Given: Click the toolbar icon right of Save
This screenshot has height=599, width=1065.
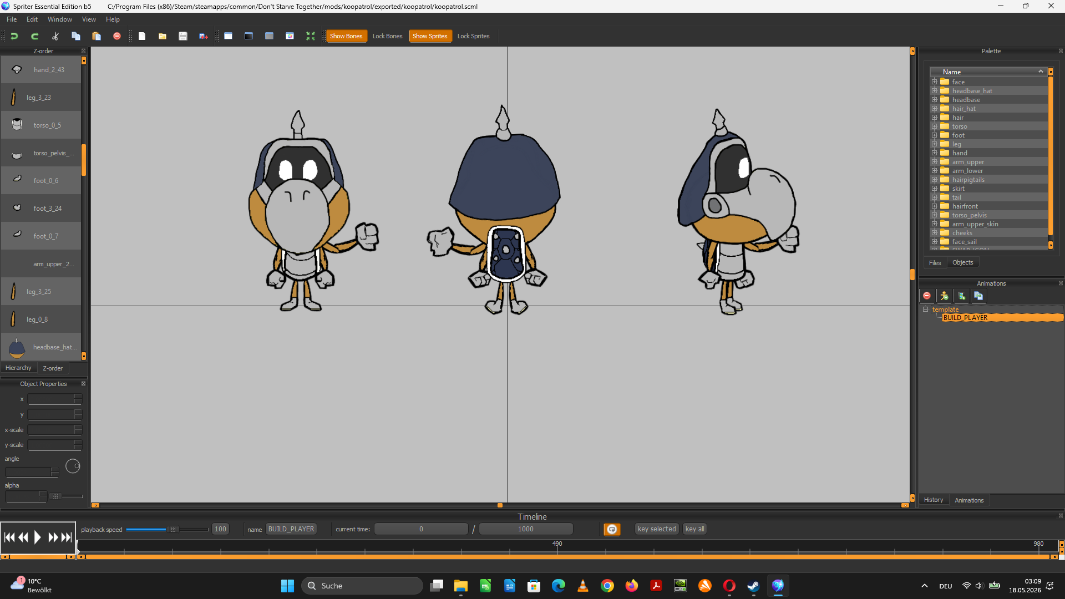Looking at the screenshot, I should pos(203,36).
